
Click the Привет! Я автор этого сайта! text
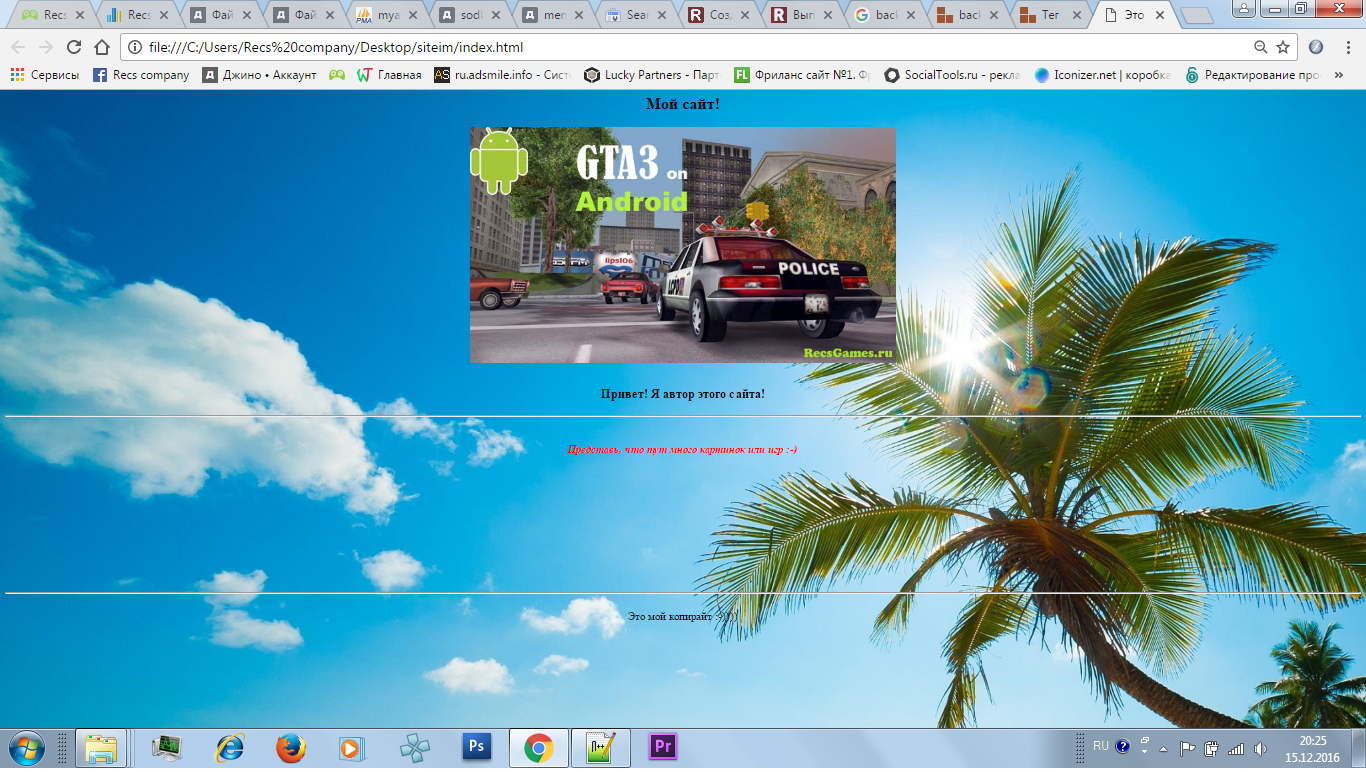683,394
